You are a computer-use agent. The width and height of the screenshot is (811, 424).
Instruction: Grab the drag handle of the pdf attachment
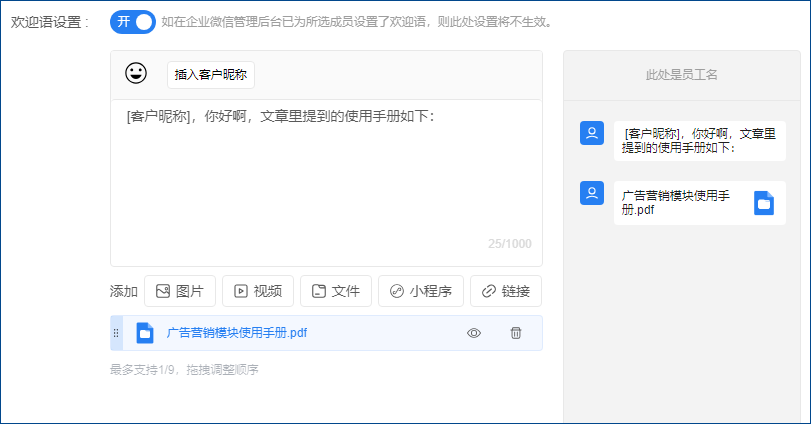[116, 333]
